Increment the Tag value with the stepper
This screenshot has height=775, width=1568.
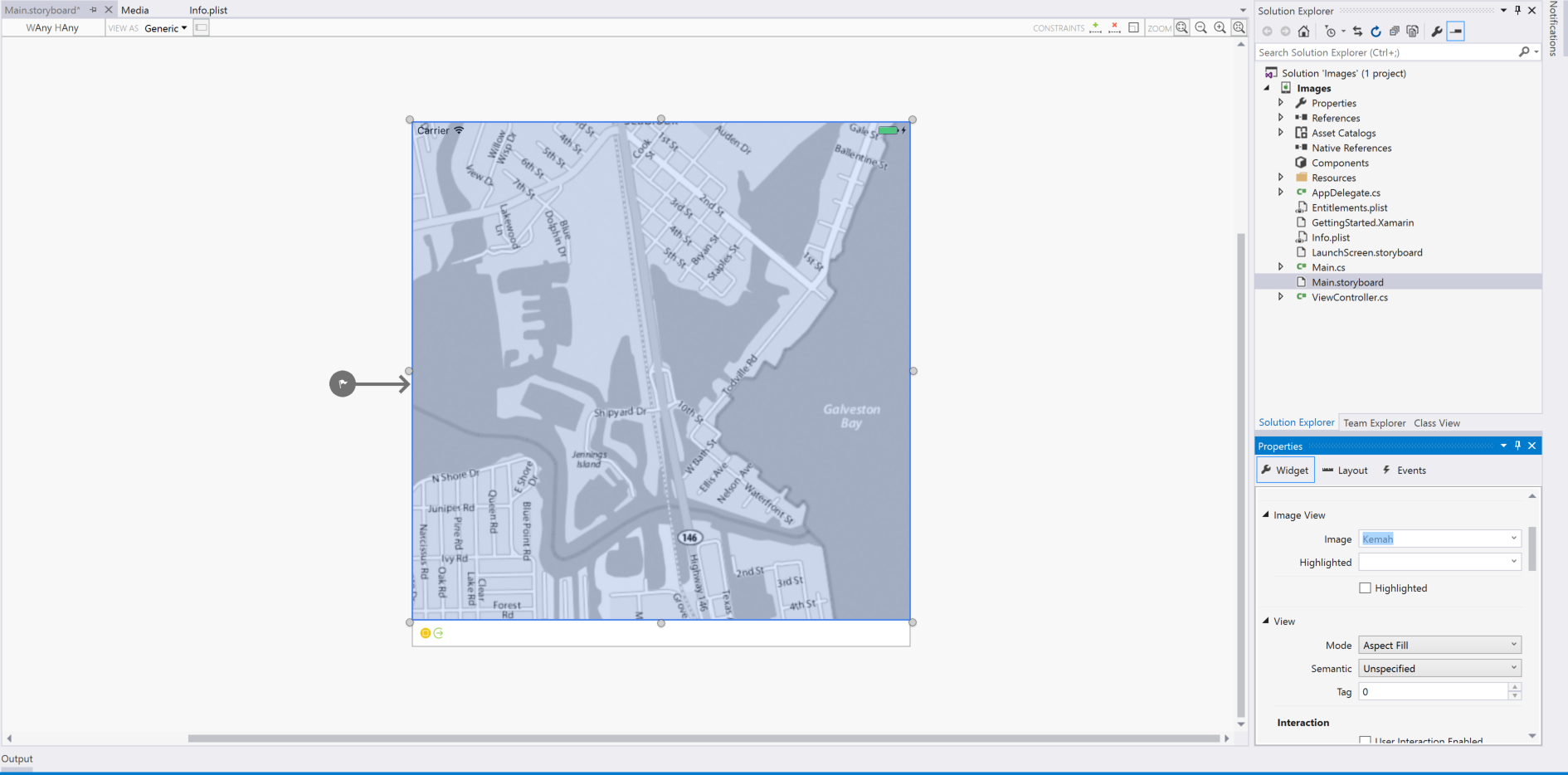pos(1514,688)
